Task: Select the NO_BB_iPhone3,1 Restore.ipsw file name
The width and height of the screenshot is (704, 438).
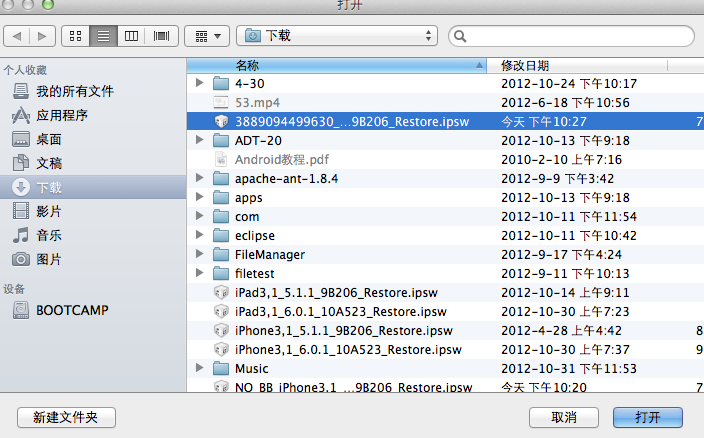Action: click(x=353, y=387)
